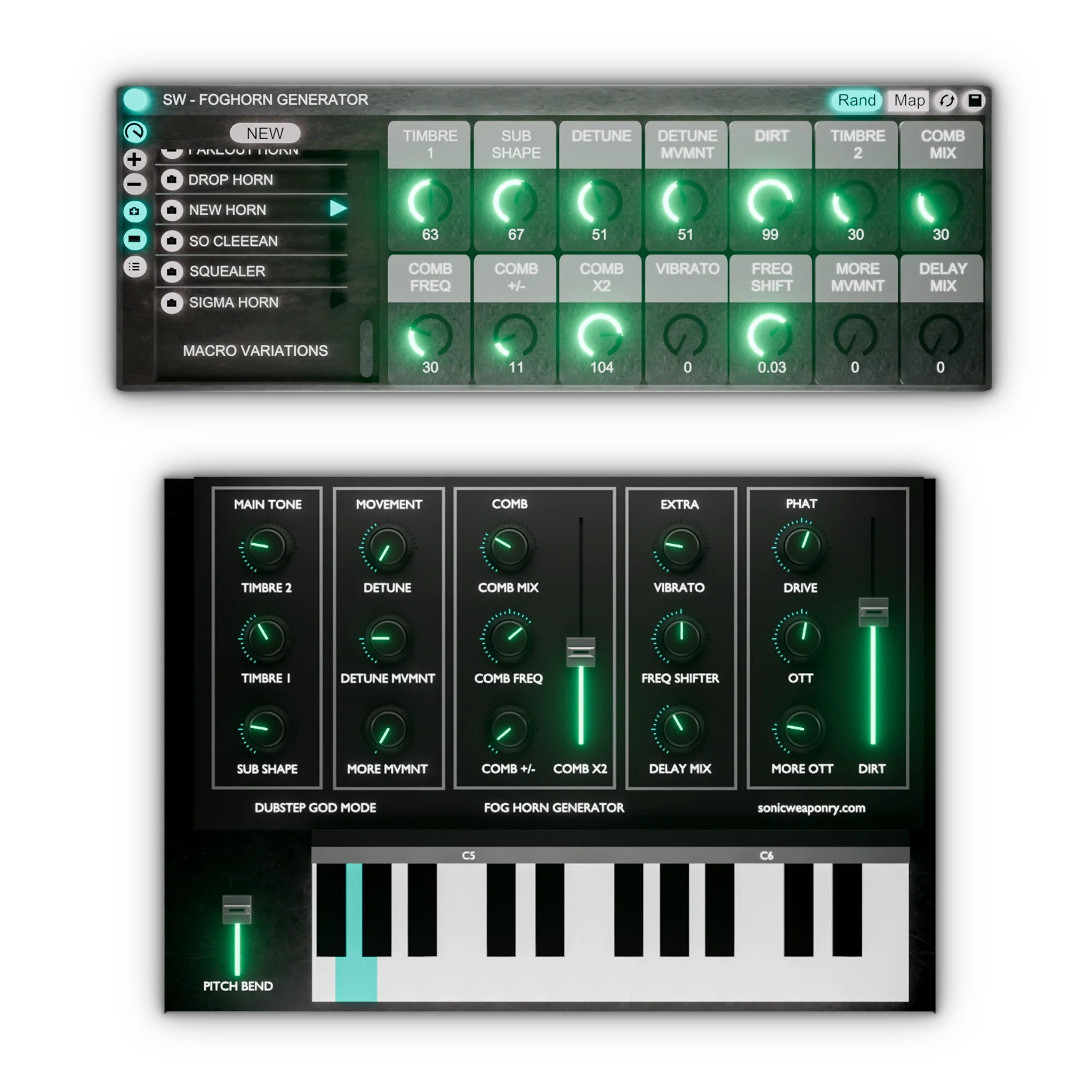Click the VIBRATO macro knob
Image resolution: width=1092 pixels, height=1092 pixels.
(x=685, y=336)
